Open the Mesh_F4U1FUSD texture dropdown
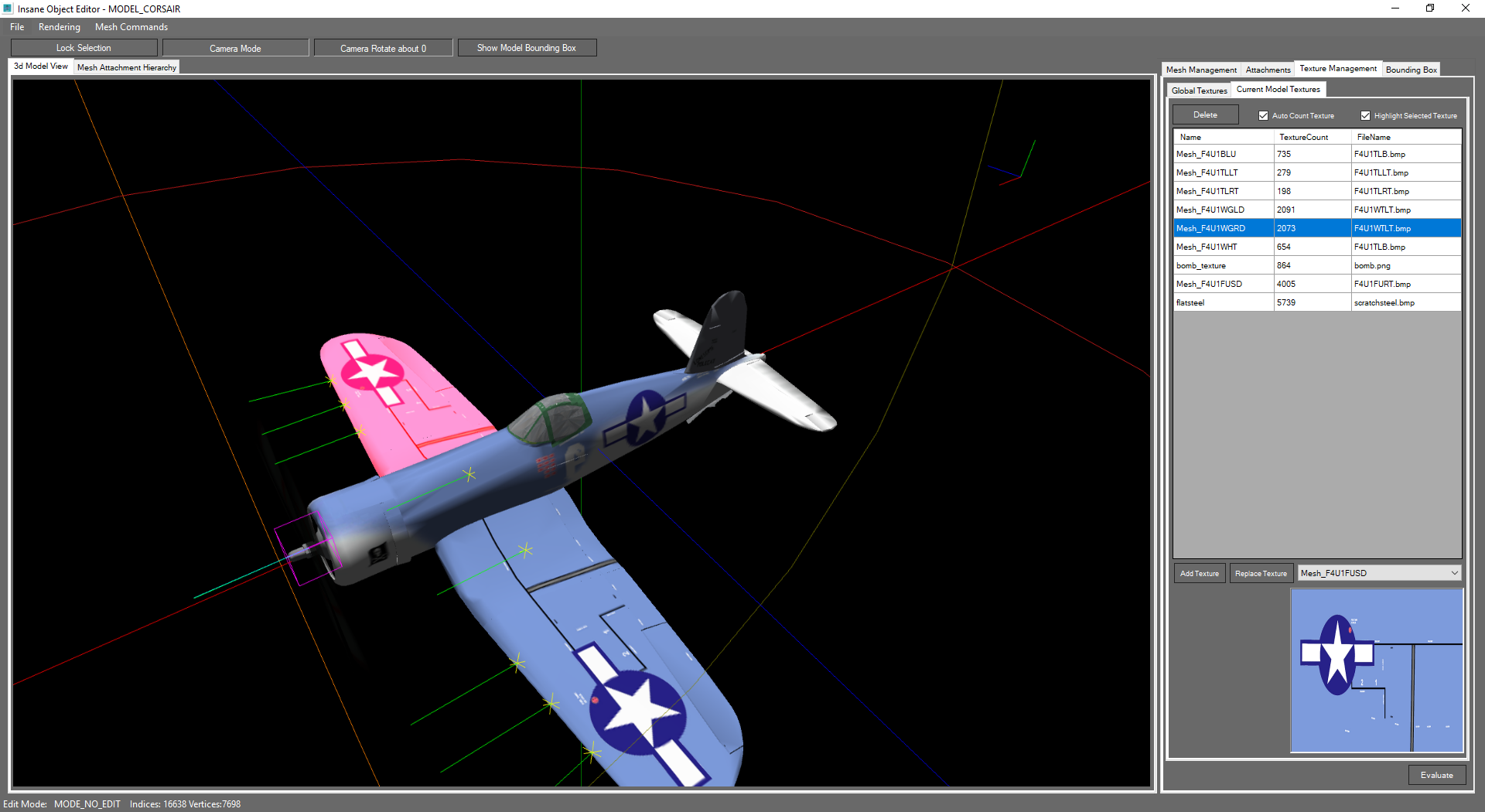This screenshot has height=812, width=1485. point(1379,573)
